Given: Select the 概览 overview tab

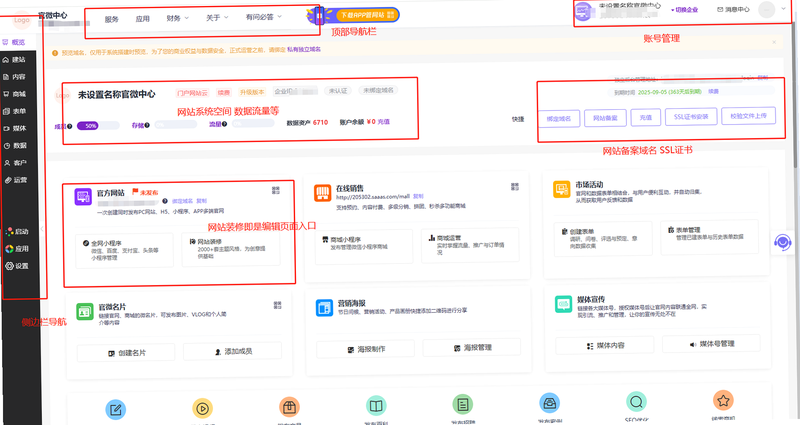Looking at the screenshot, I should tap(14, 42).
